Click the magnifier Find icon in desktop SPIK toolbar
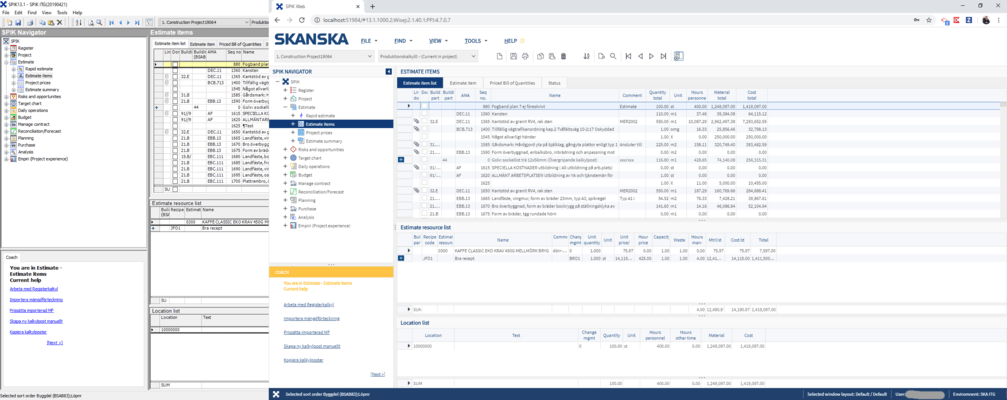Screen dimensions: 1007x400 [98, 22]
